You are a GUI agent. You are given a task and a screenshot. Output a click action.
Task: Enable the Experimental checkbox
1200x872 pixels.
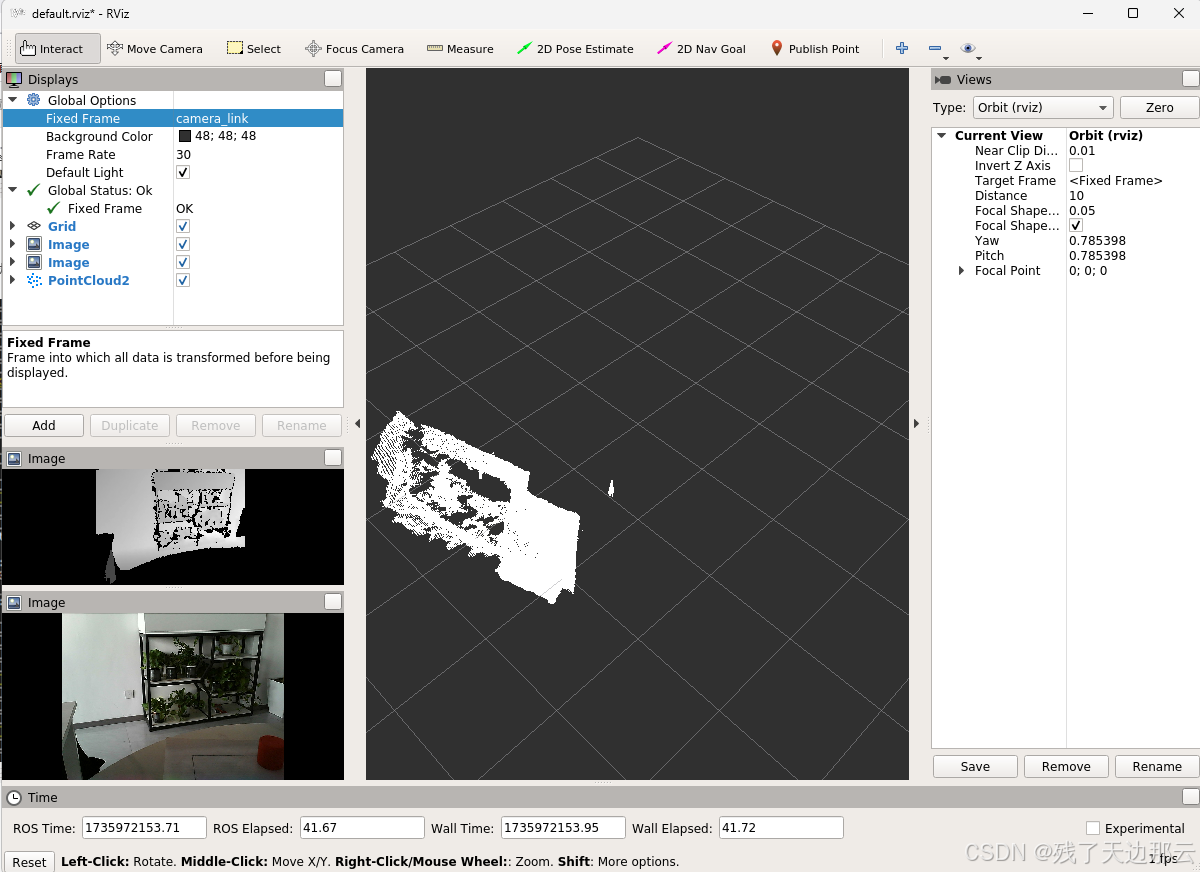point(1093,828)
